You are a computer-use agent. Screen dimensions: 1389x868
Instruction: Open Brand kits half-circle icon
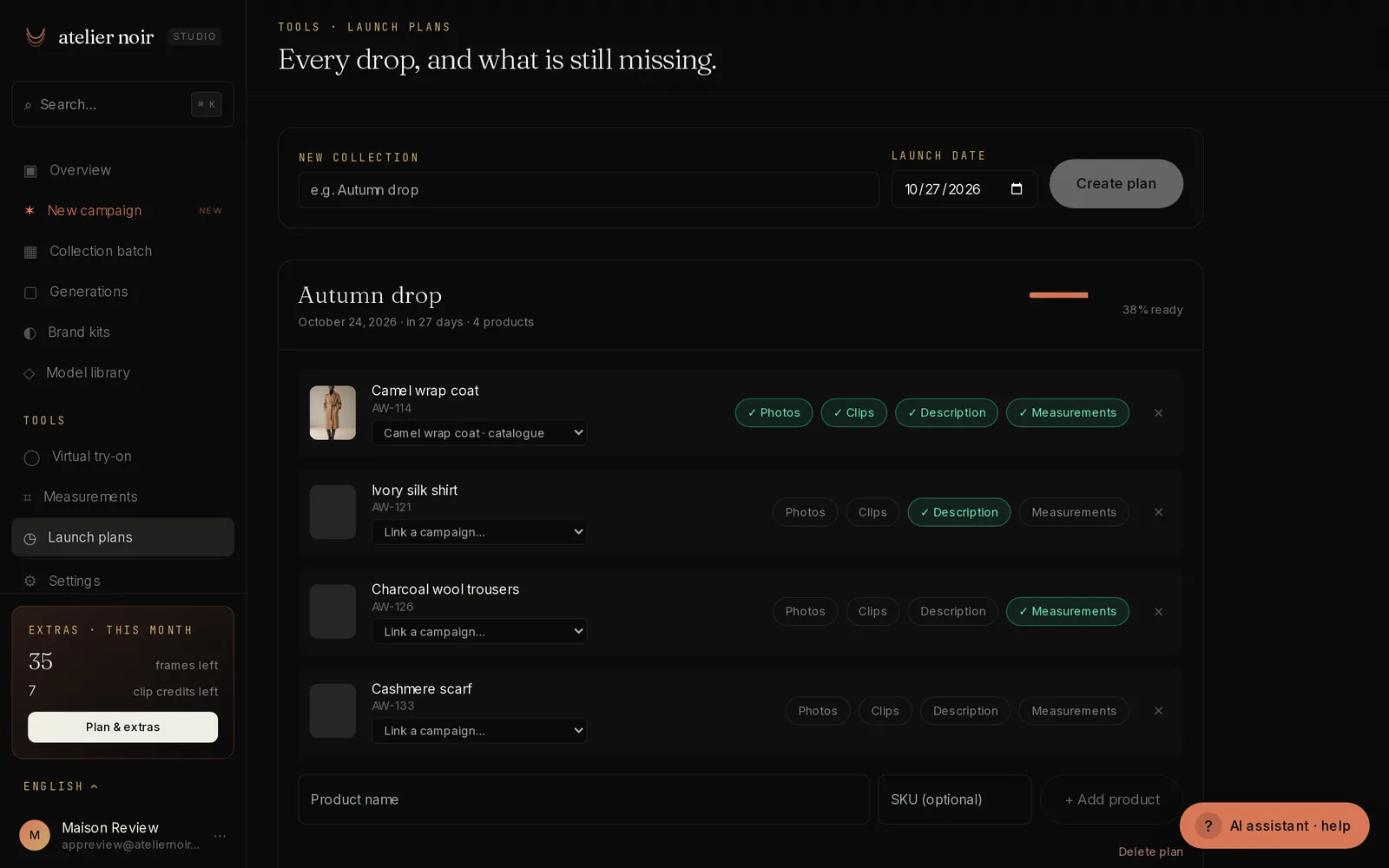tap(30, 332)
